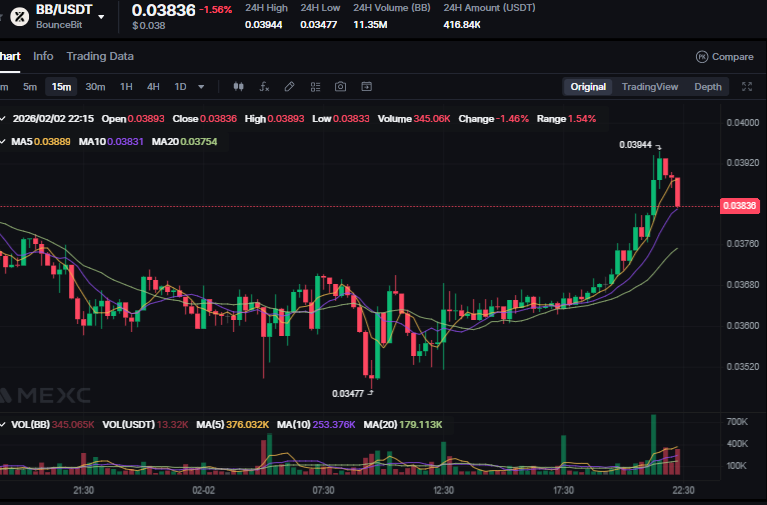
Task: Click the MA10 value 0.03831
Action: coord(125,142)
